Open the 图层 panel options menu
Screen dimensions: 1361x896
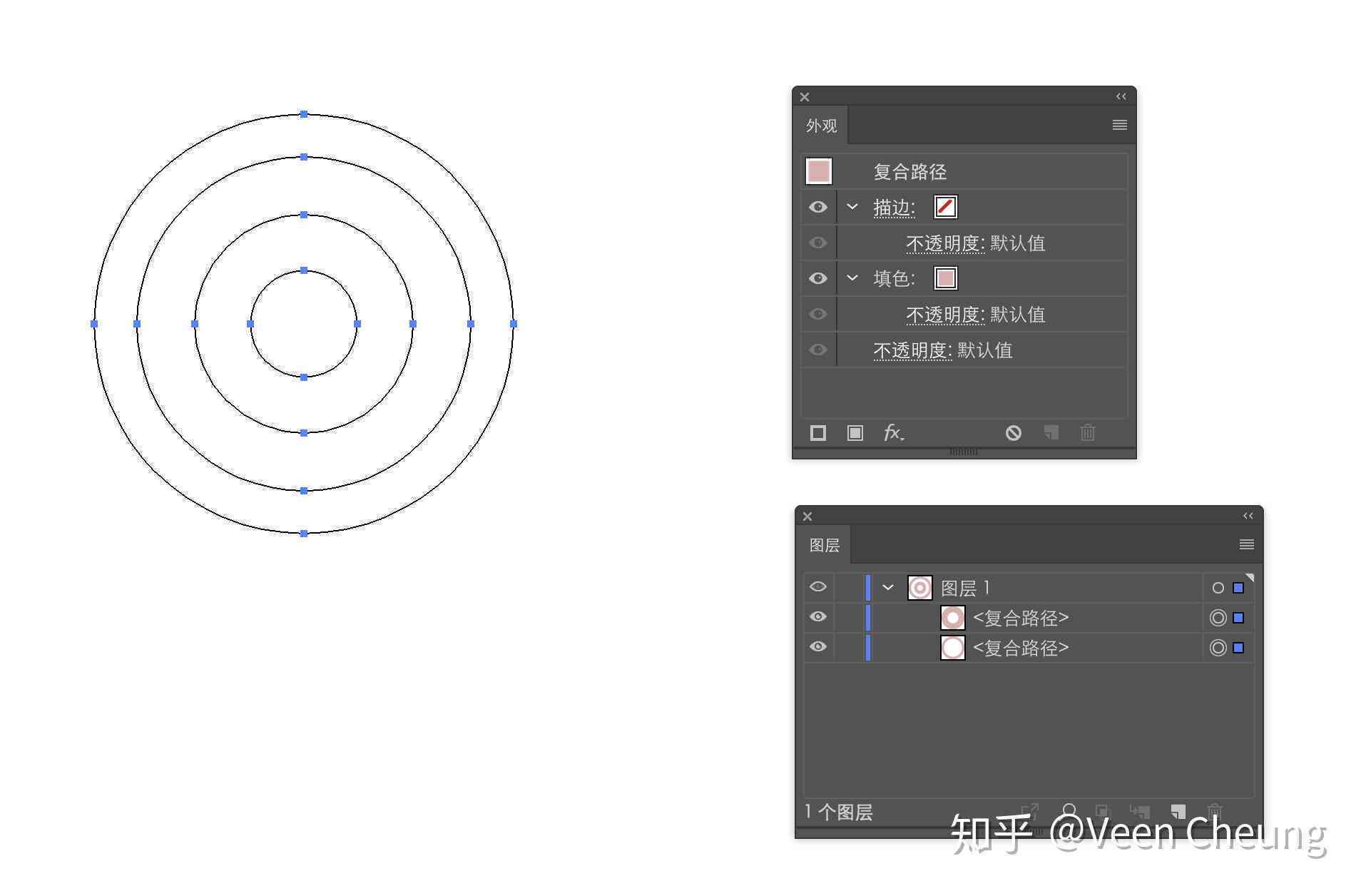(x=1247, y=544)
